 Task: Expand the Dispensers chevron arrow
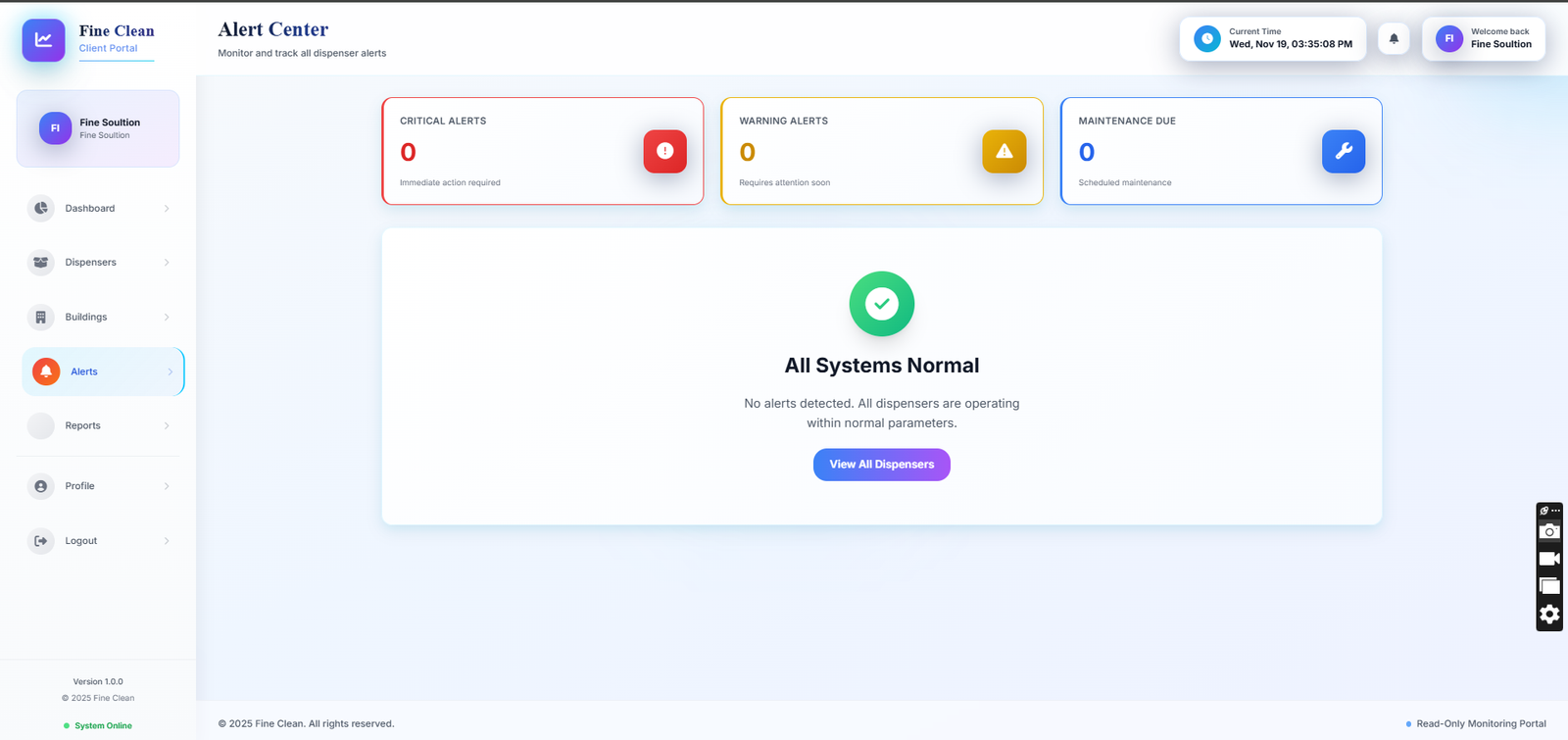(167, 263)
